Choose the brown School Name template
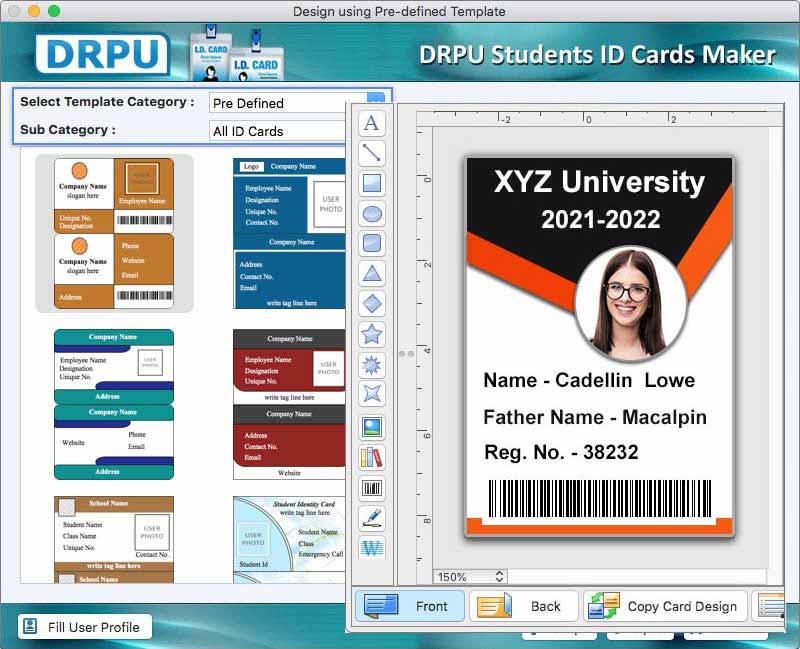800x649 pixels. (x=114, y=539)
